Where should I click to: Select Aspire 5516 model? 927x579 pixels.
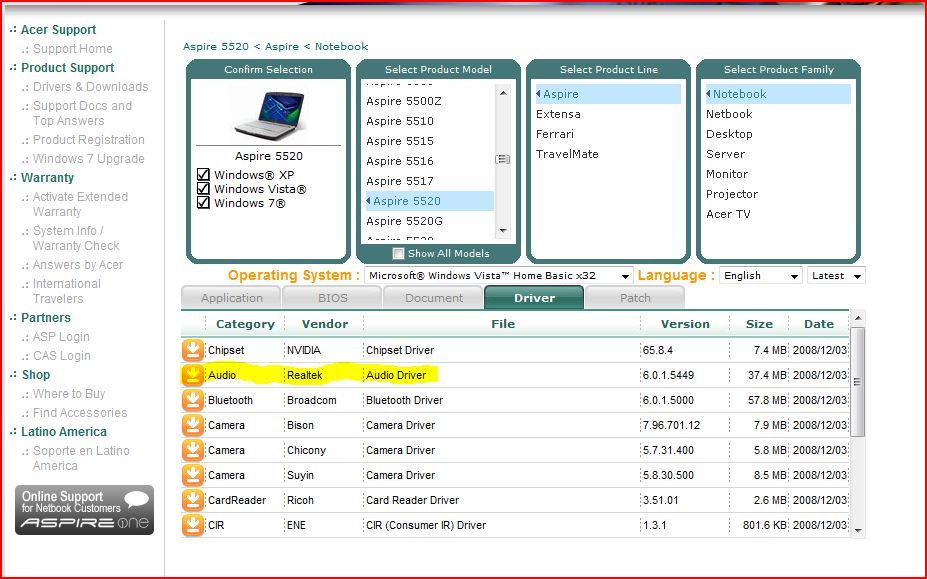[400, 161]
